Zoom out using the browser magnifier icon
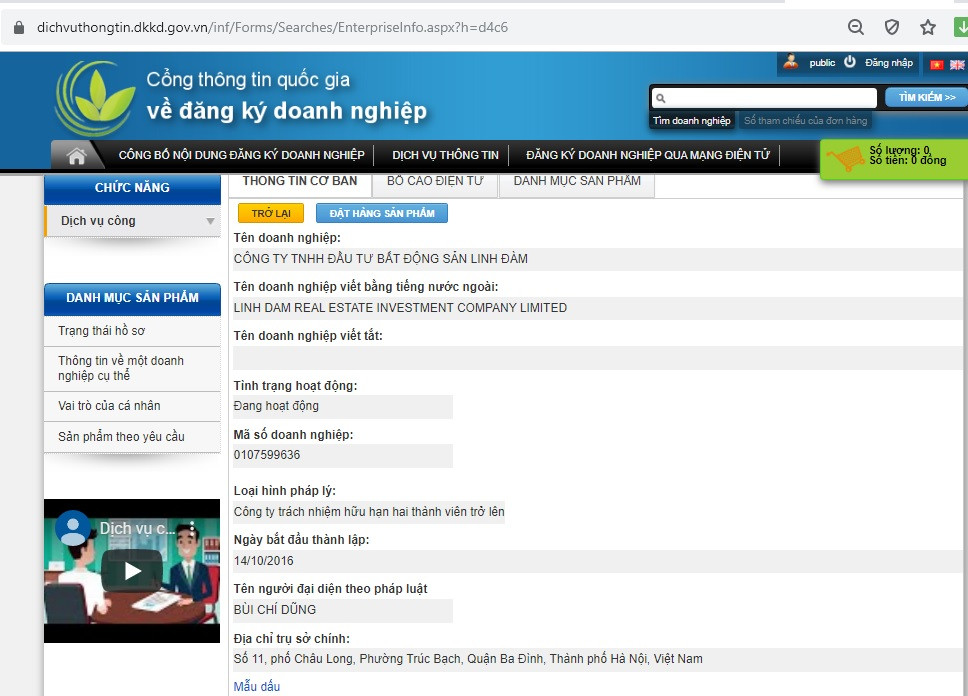The image size is (968, 696). [855, 28]
